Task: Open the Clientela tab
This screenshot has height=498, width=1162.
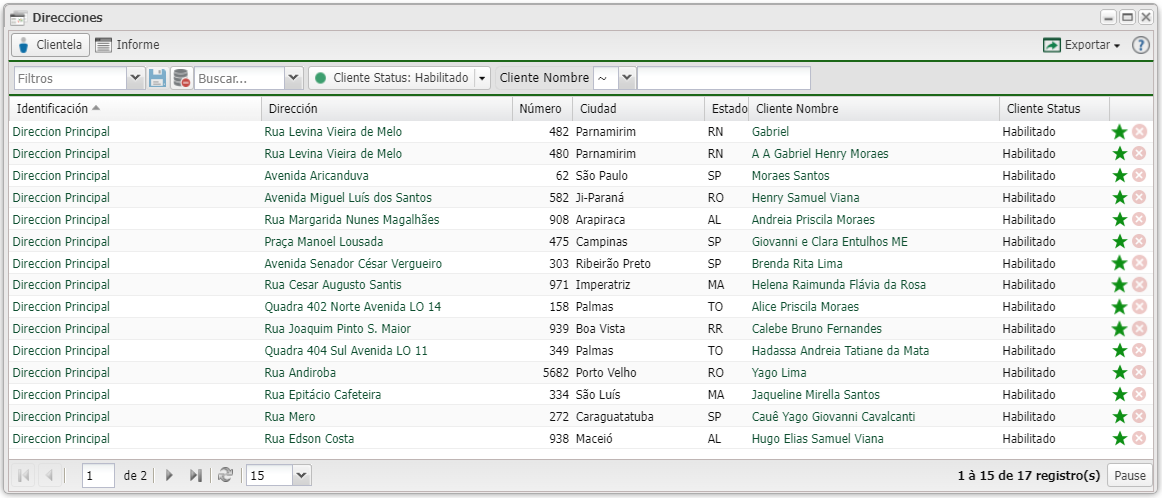Action: click(x=50, y=45)
